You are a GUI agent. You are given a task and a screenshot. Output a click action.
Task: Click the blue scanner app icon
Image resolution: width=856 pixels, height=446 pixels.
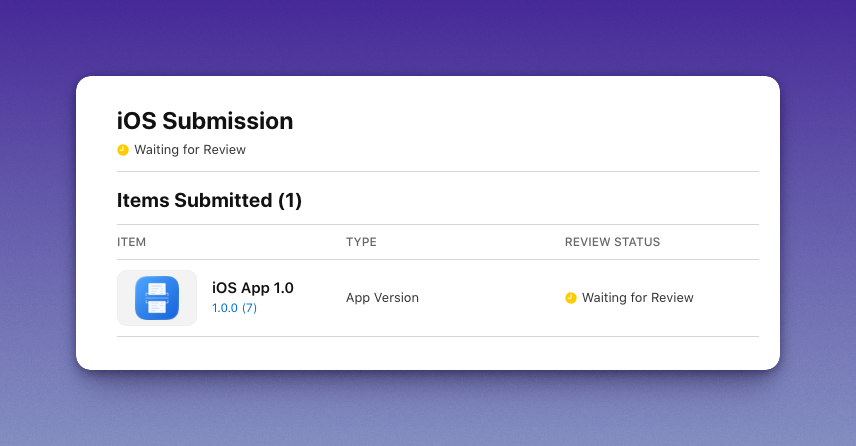tap(157, 298)
